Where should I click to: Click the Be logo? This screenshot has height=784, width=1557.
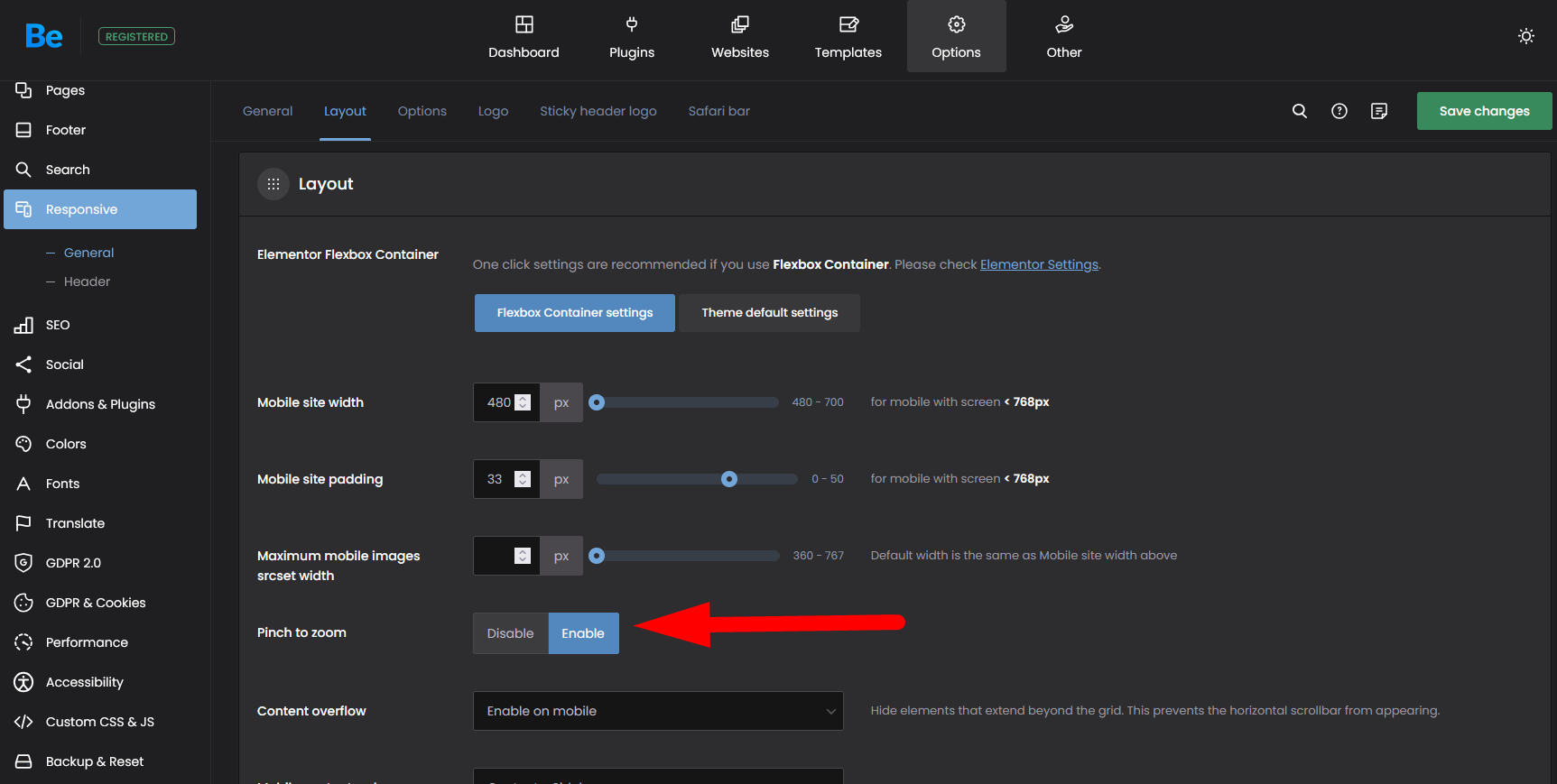pyautogui.click(x=43, y=36)
